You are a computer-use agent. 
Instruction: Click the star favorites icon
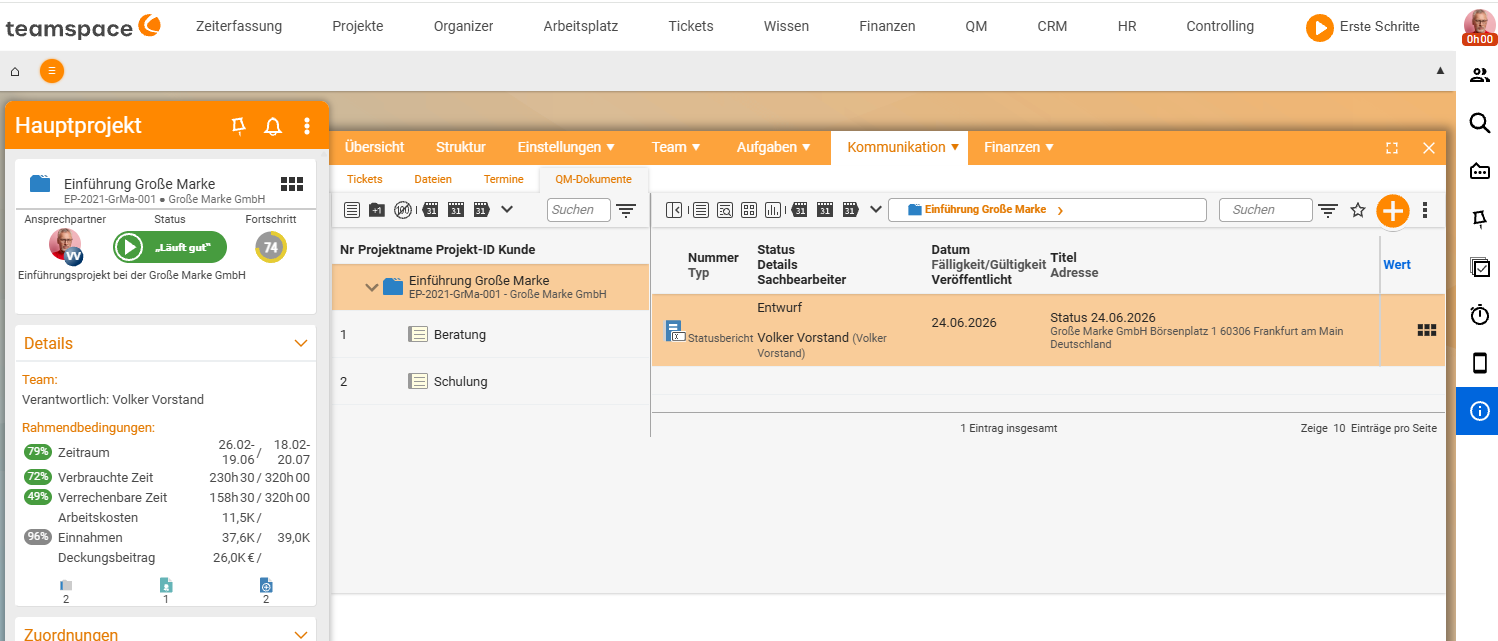[1358, 210]
